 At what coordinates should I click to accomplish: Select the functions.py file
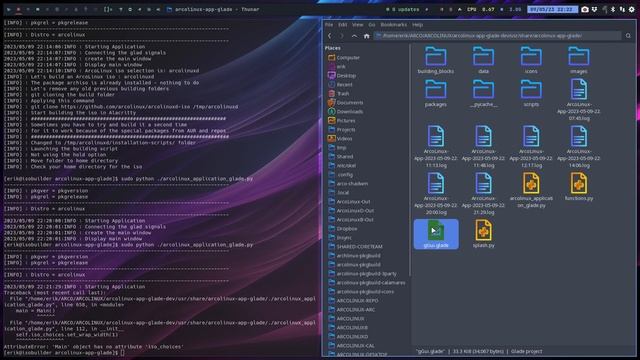pos(579,187)
